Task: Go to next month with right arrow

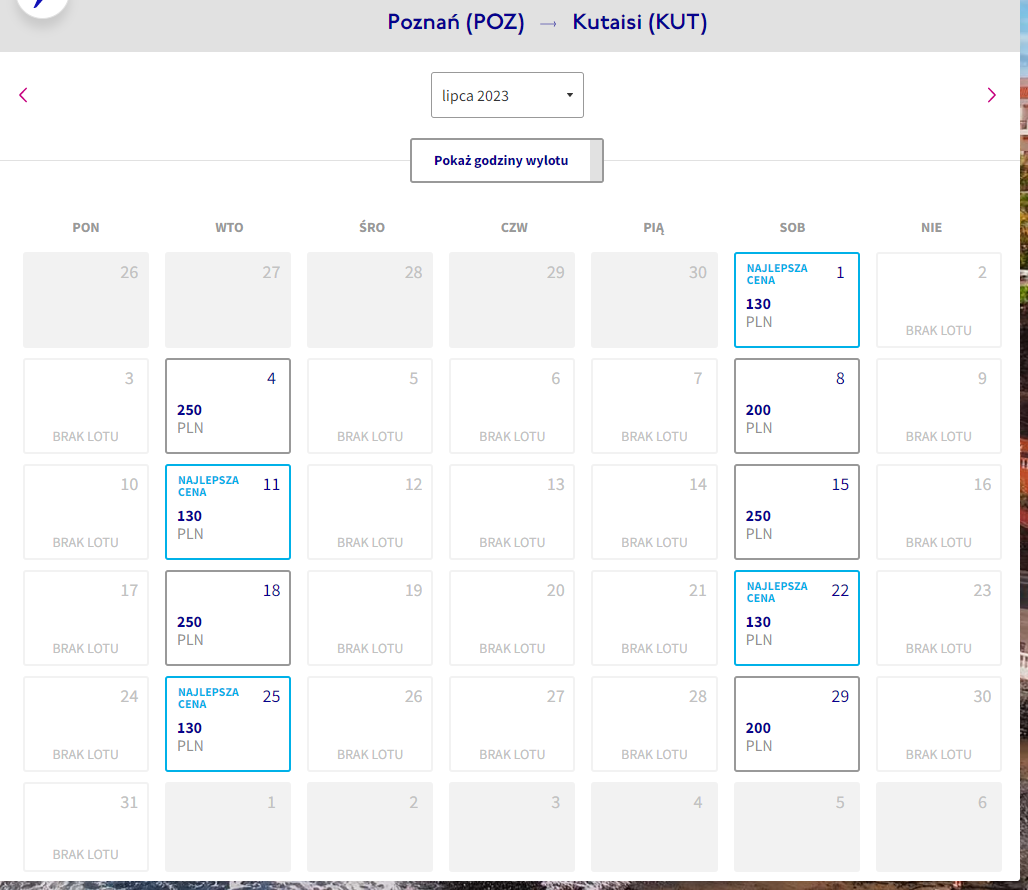Action: tap(991, 95)
